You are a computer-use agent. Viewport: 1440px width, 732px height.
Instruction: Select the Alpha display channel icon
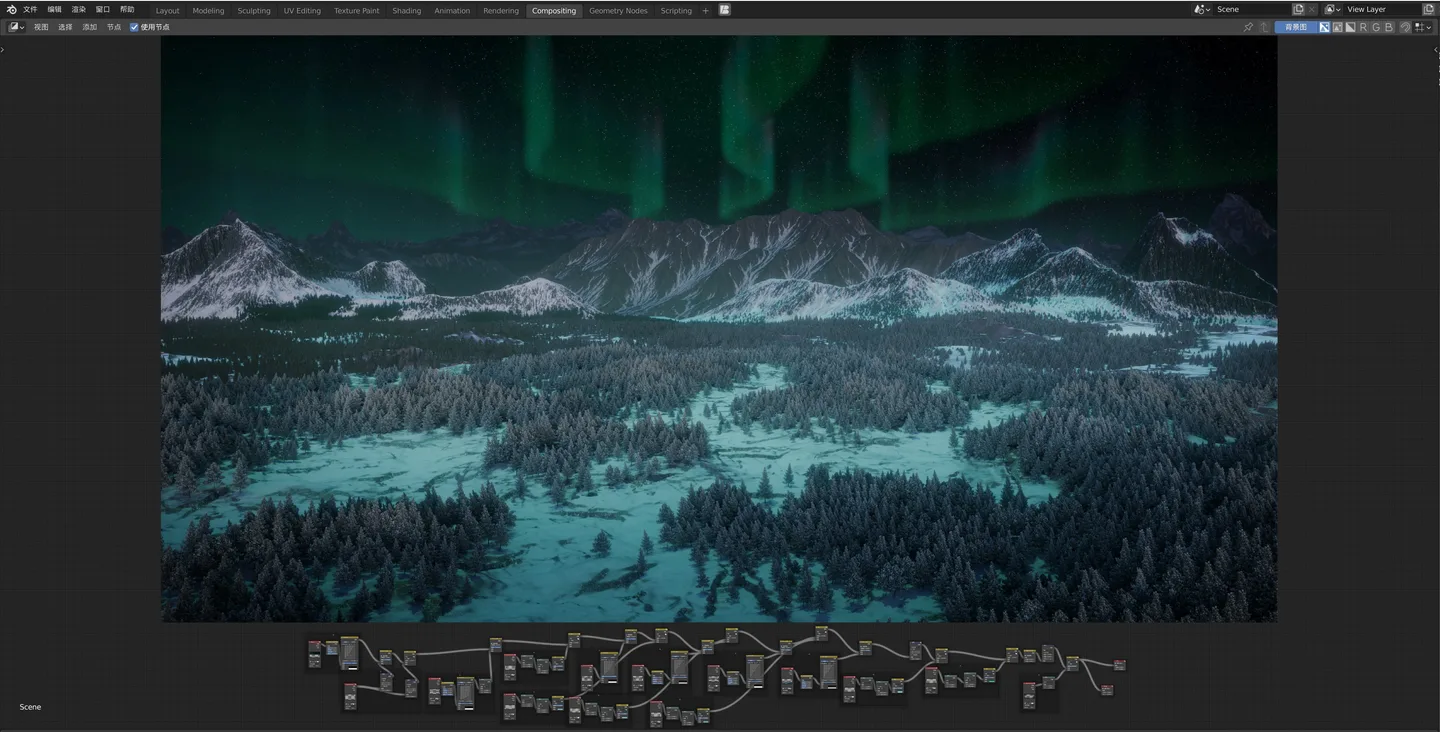(1351, 27)
